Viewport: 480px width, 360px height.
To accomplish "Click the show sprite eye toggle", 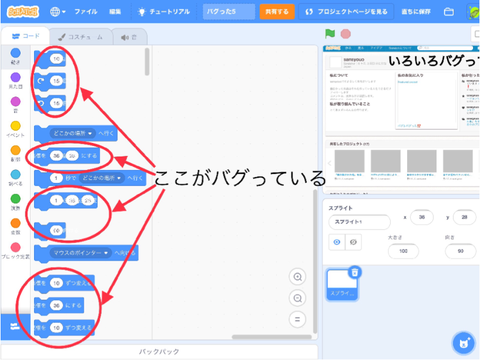I will pyautogui.click(x=337, y=242).
